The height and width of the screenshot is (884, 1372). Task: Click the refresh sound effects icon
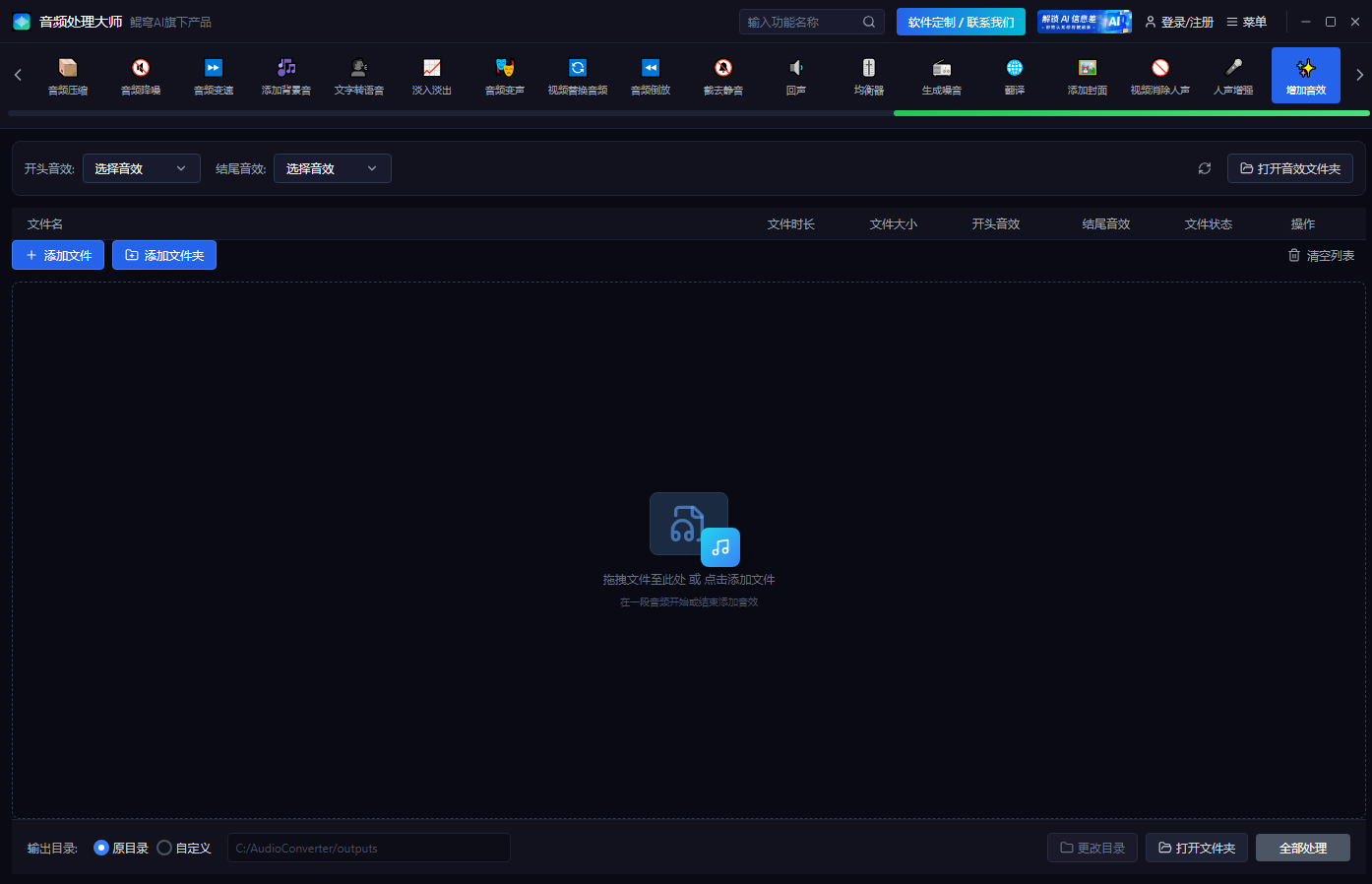(1205, 168)
